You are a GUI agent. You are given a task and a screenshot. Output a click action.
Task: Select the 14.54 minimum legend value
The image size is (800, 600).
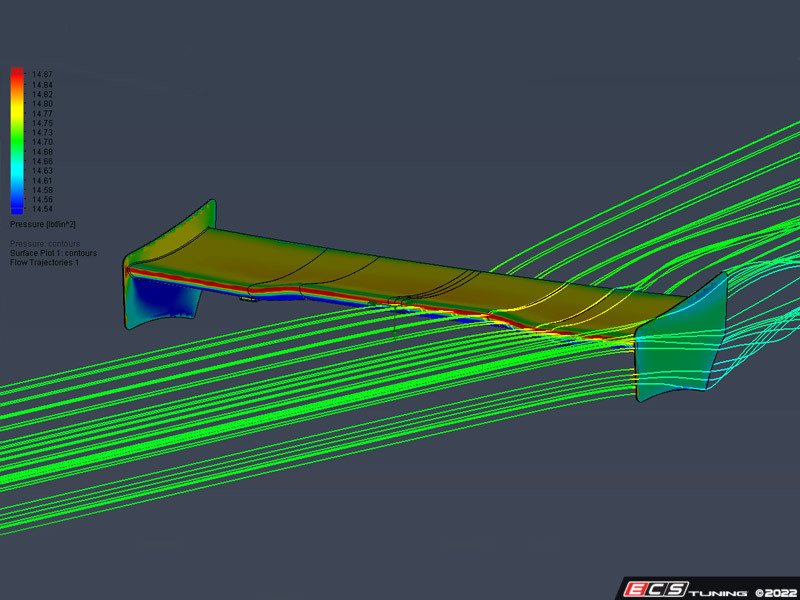[42, 208]
